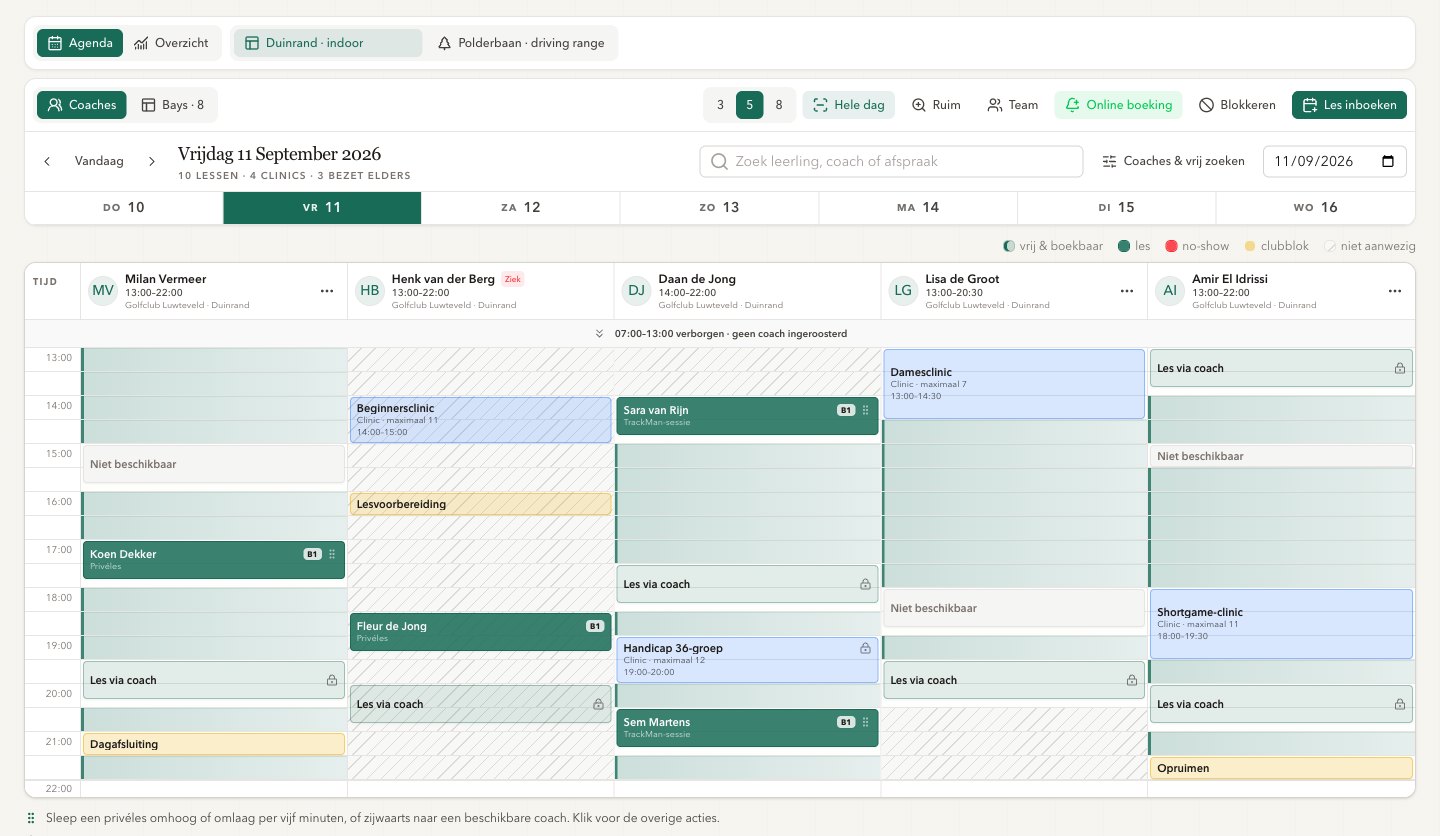Viewport: 1440px width, 836px height.
Task: Grab drag handle on Koen Dekker
Action: (332, 554)
